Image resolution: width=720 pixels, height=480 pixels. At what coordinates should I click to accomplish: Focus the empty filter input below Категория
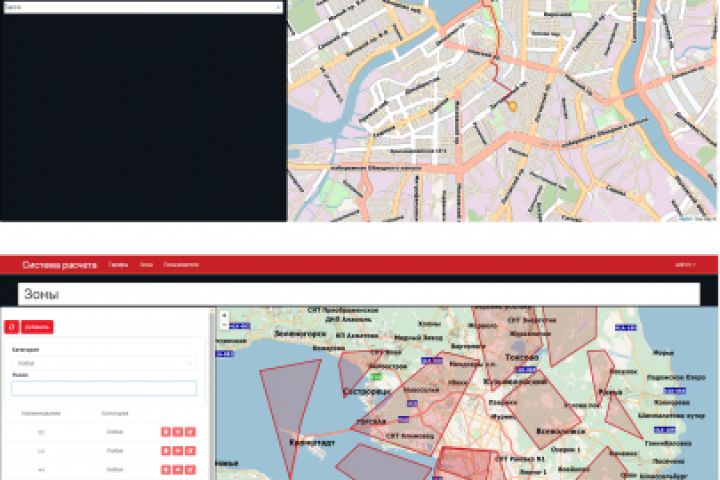coord(104,389)
